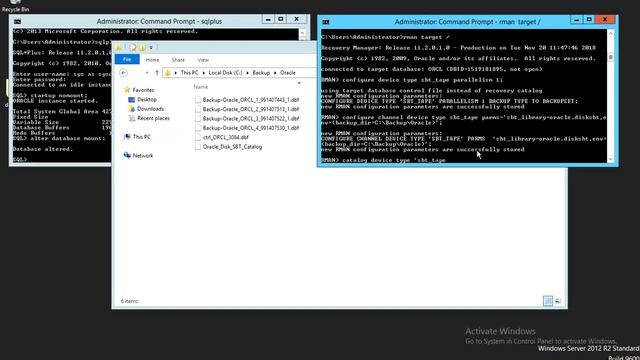Expand chevron after This PC in breadcrumb

[x=204, y=73]
